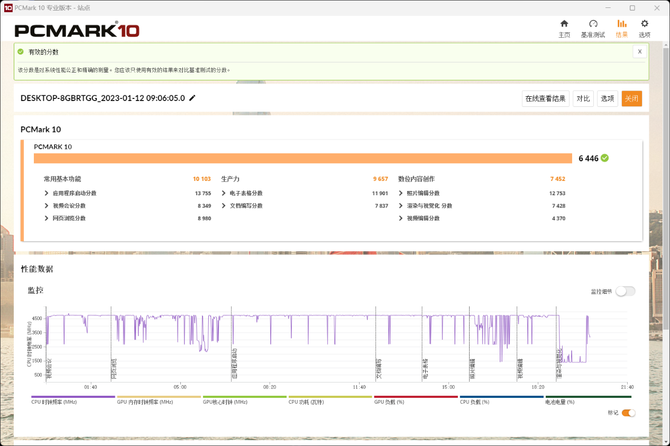Click the 常用基本功能 group heading
Viewport: 670px width, 446px height.
click(62, 179)
